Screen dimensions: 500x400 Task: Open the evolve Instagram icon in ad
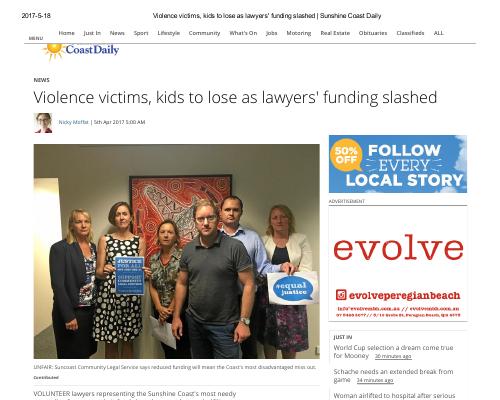coord(341,295)
